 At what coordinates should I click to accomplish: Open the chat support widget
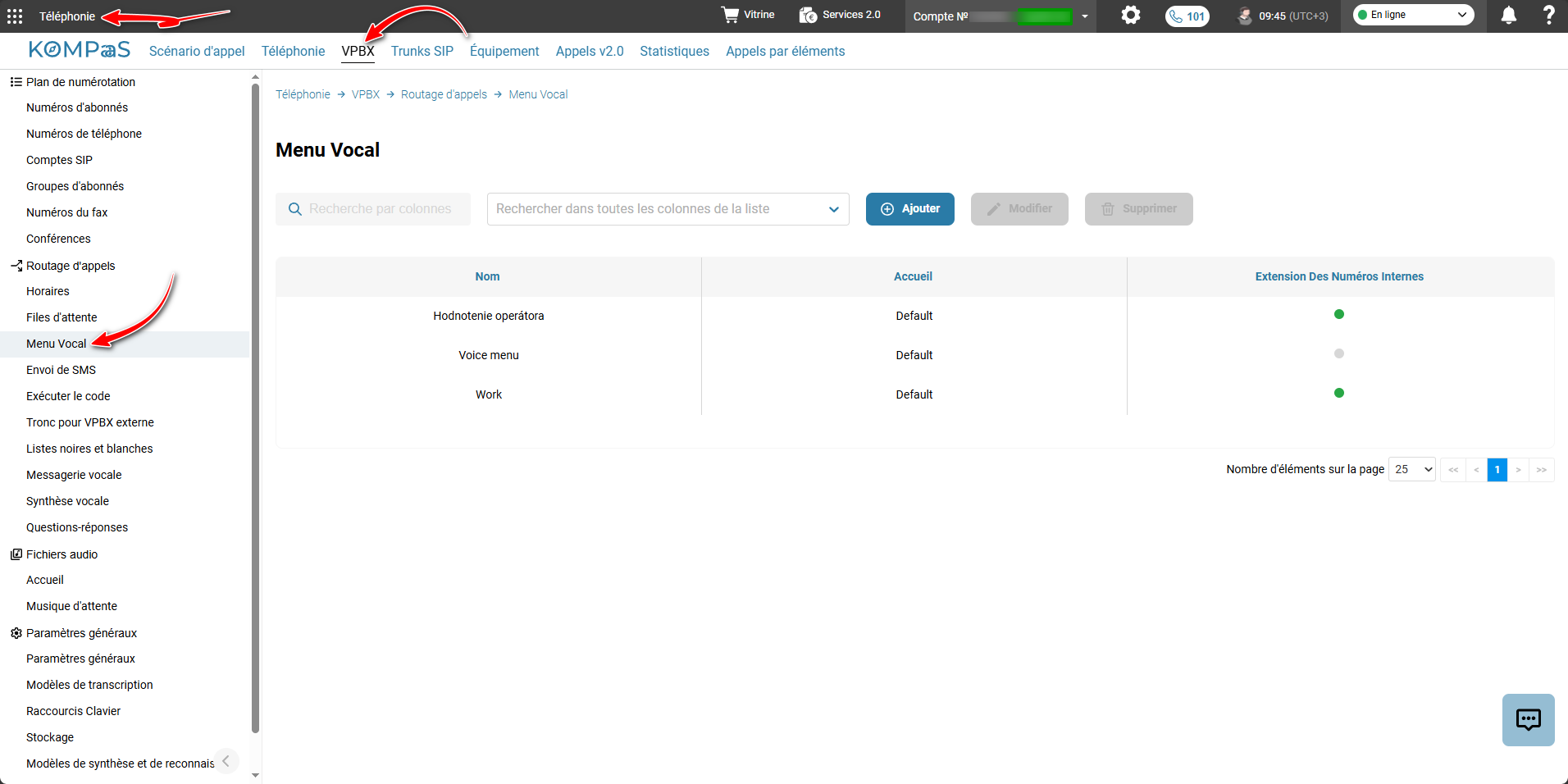[x=1528, y=720]
